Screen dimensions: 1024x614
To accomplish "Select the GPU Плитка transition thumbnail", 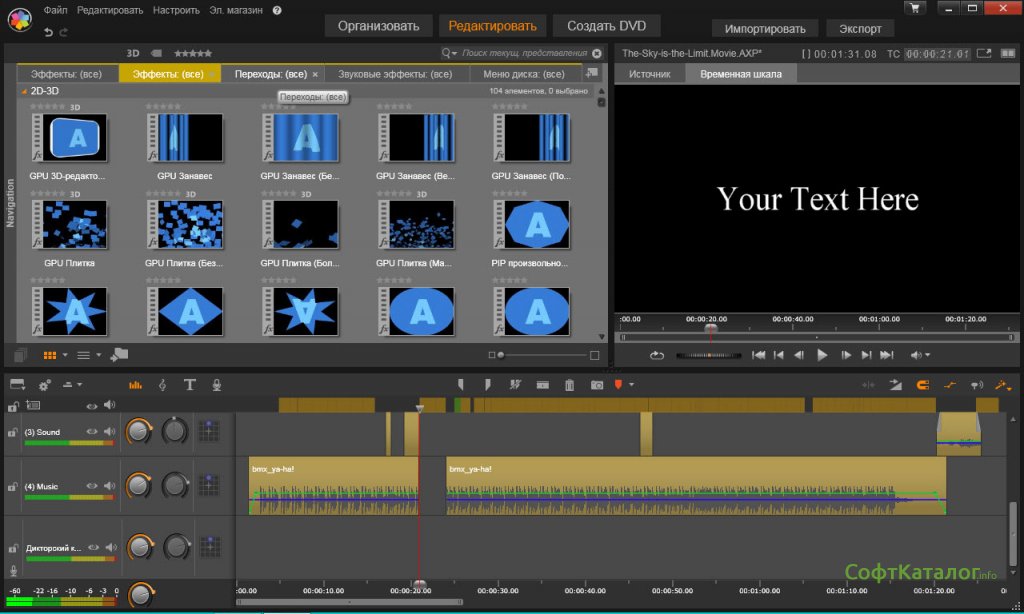I will [x=69, y=224].
